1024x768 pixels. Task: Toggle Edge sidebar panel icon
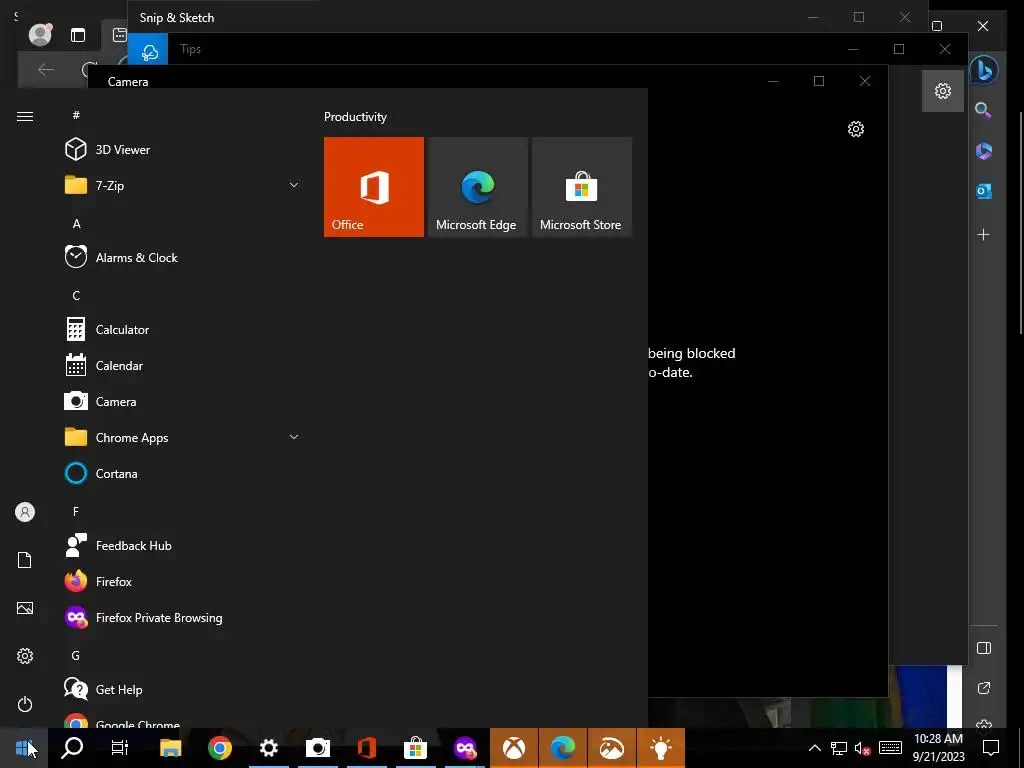click(x=984, y=648)
